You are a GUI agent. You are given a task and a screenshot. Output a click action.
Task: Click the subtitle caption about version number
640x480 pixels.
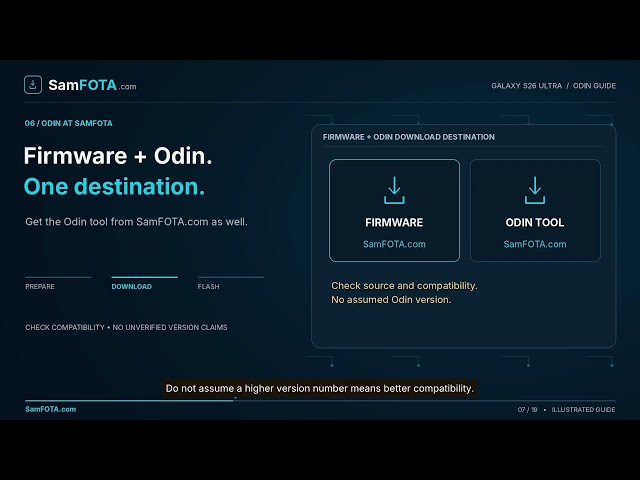pos(320,388)
